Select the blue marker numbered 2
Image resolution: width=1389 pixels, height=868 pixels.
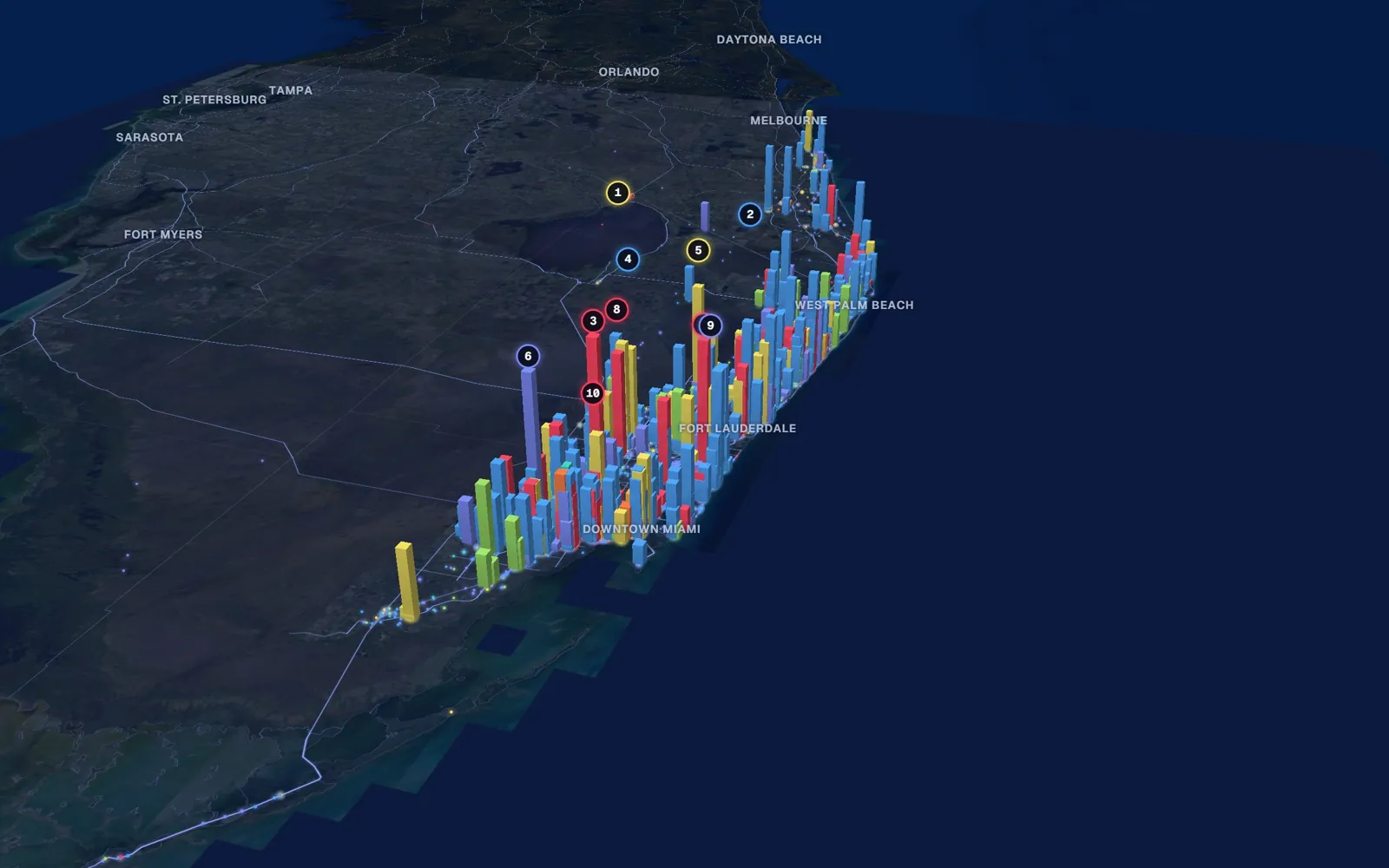pyautogui.click(x=750, y=214)
